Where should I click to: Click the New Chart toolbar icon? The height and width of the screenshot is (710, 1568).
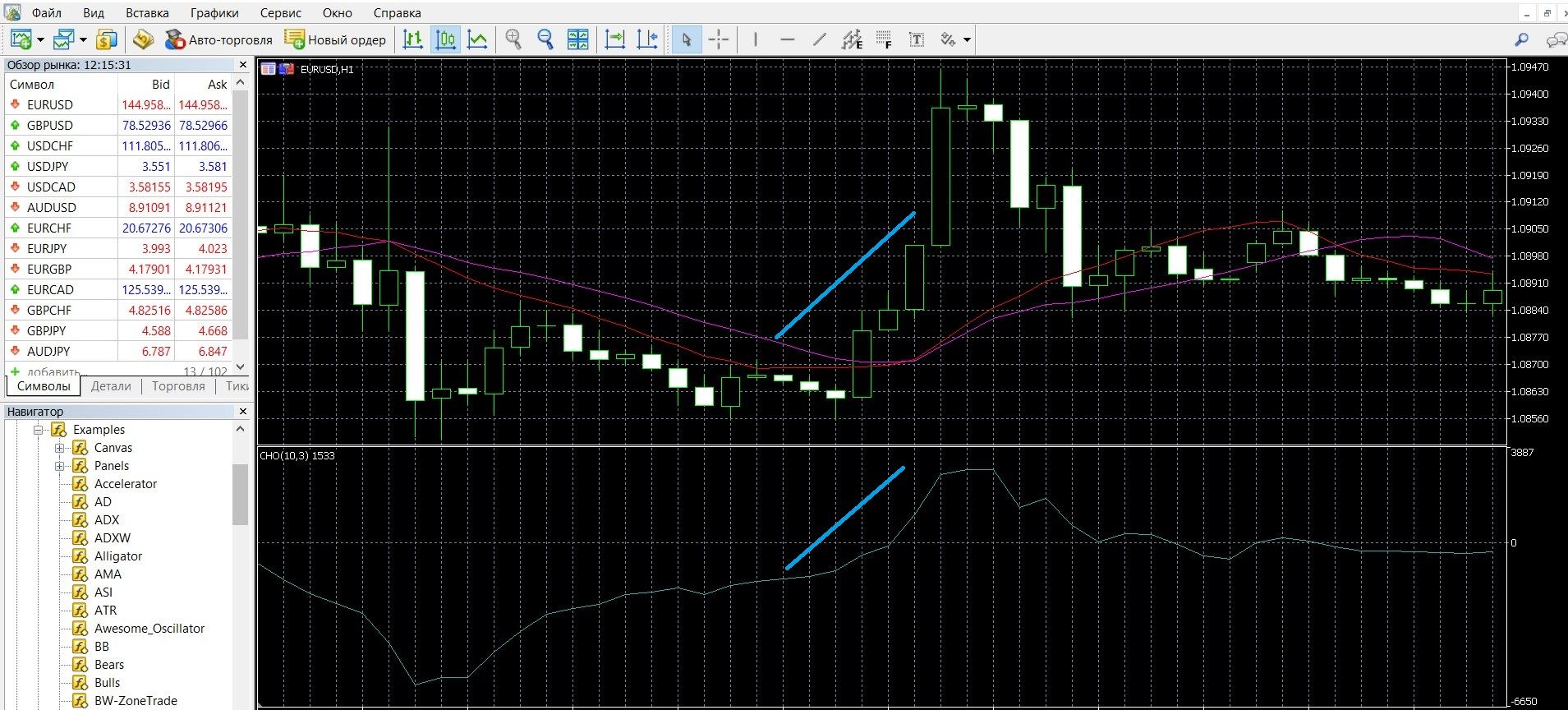coord(21,39)
